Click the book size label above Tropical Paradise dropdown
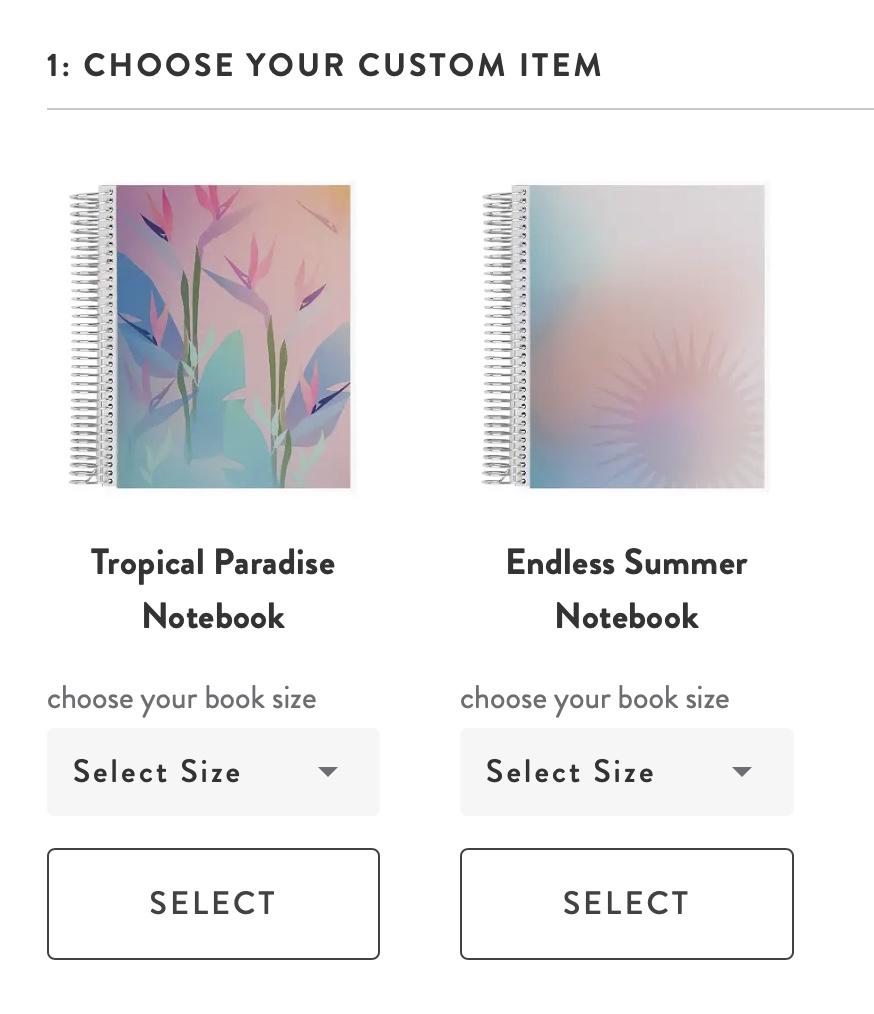 [182, 698]
